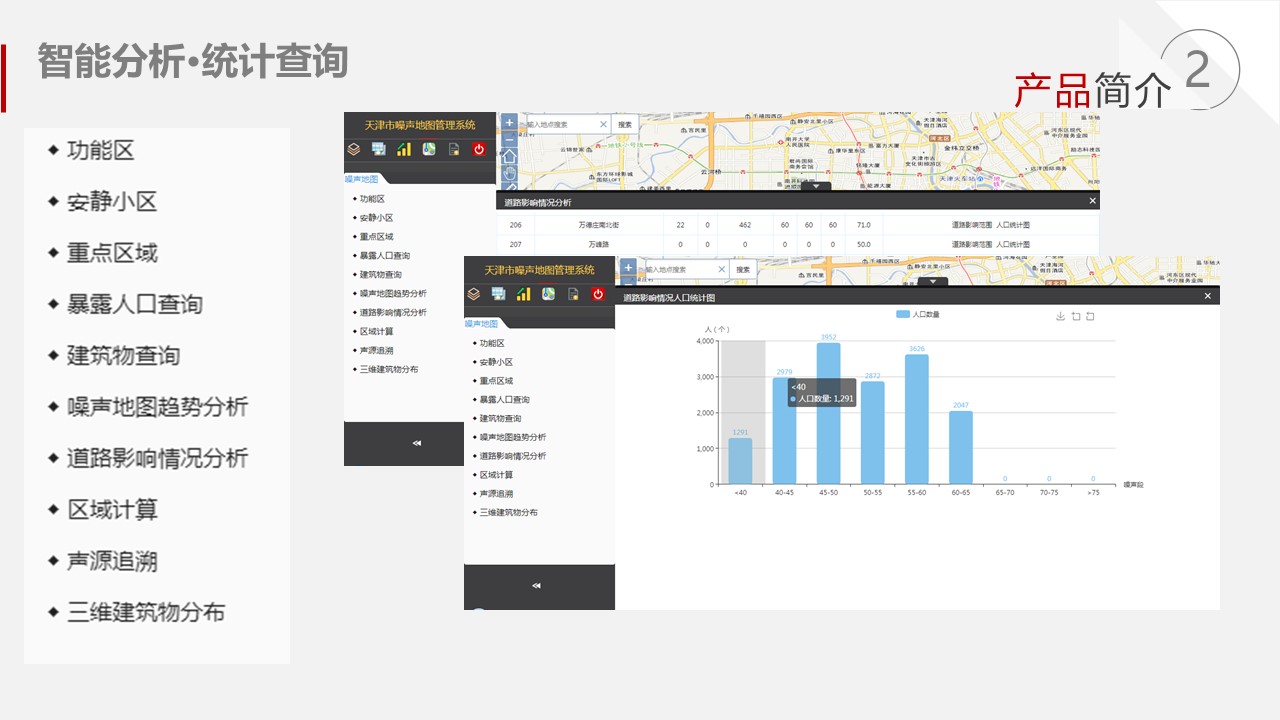
Task: Click the red power icon in the chart window
Action: tap(598, 294)
